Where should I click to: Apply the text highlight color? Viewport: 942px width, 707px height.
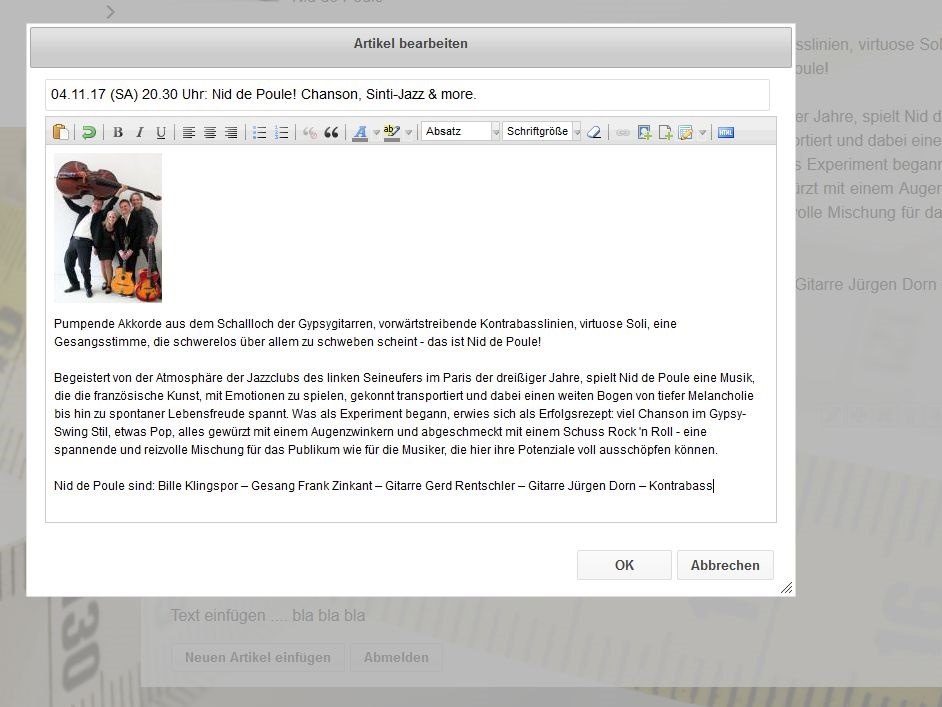pyautogui.click(x=391, y=132)
